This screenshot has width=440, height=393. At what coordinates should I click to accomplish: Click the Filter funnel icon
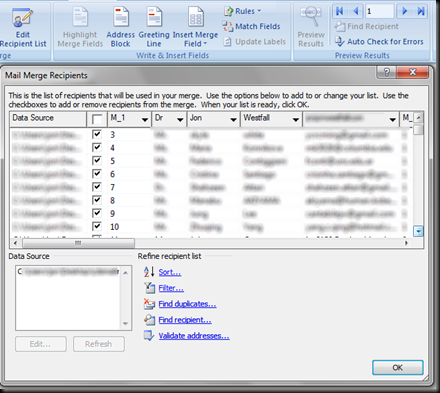pos(150,288)
